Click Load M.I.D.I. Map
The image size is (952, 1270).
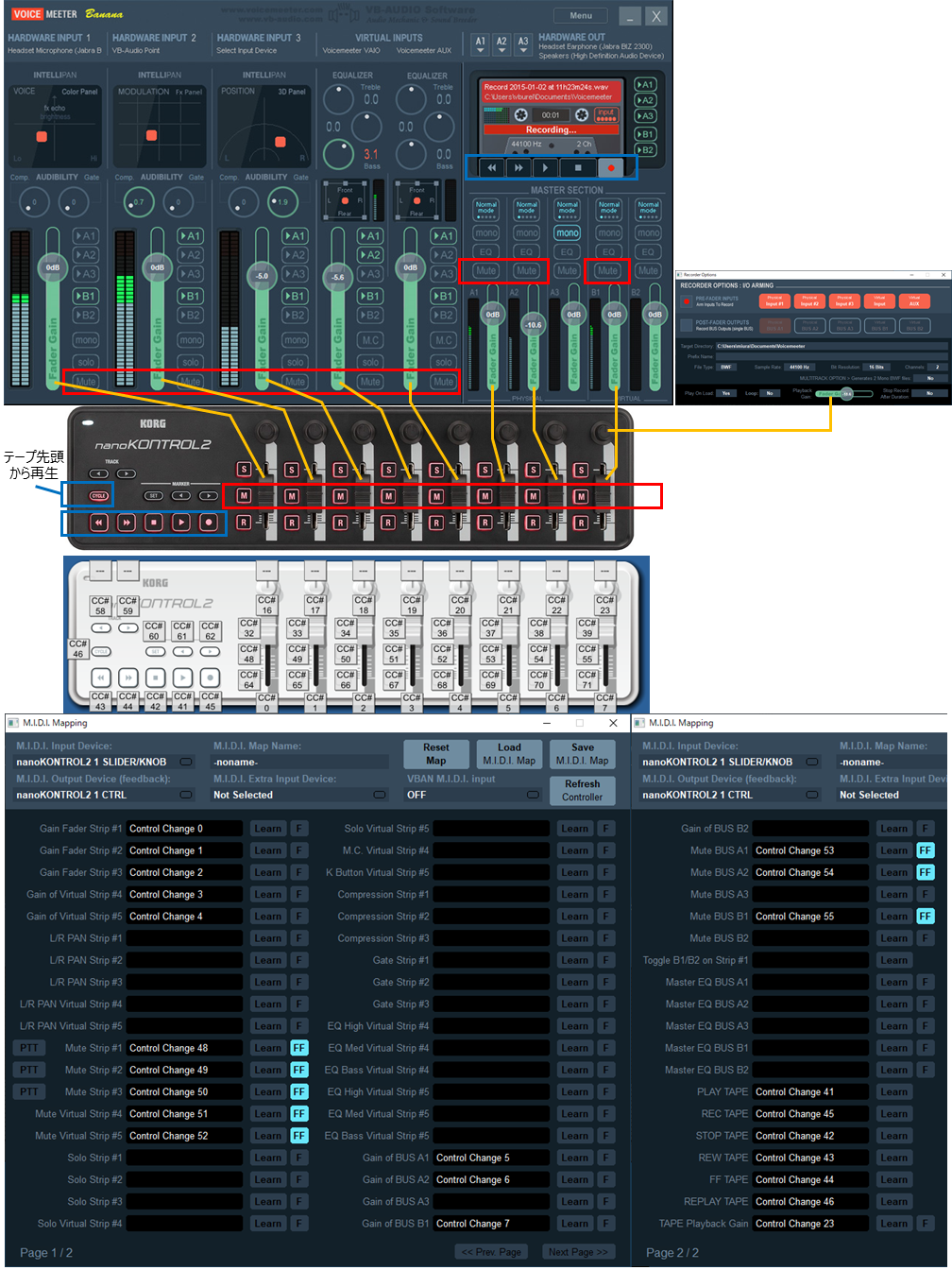click(509, 754)
